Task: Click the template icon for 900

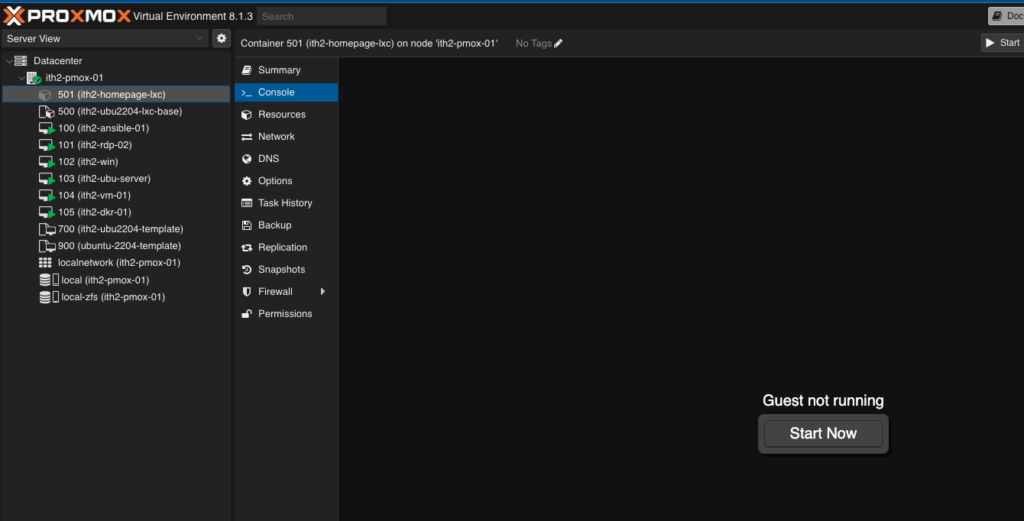Action: pyautogui.click(x=47, y=246)
